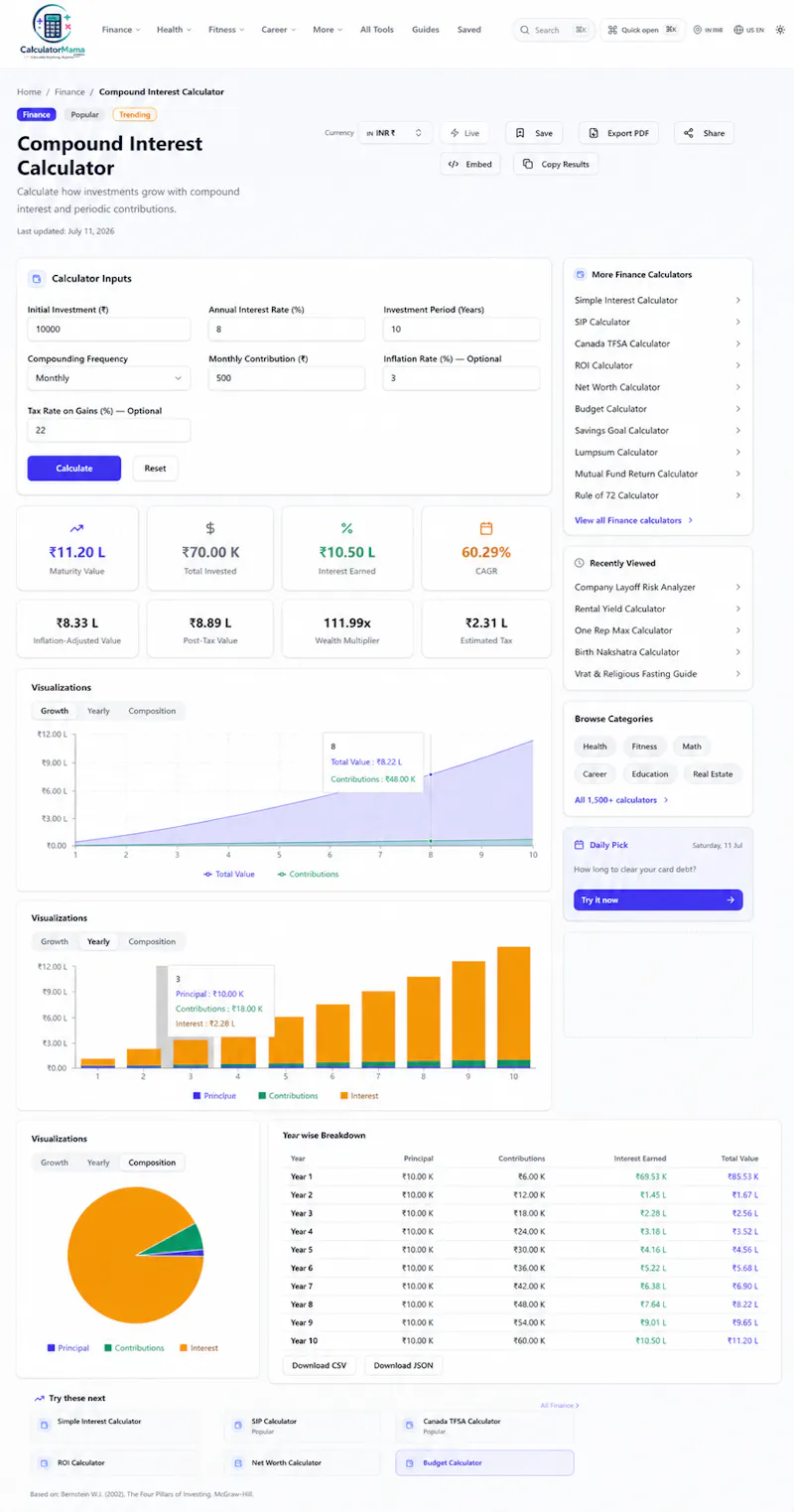Copy Results to clipboard

556,164
